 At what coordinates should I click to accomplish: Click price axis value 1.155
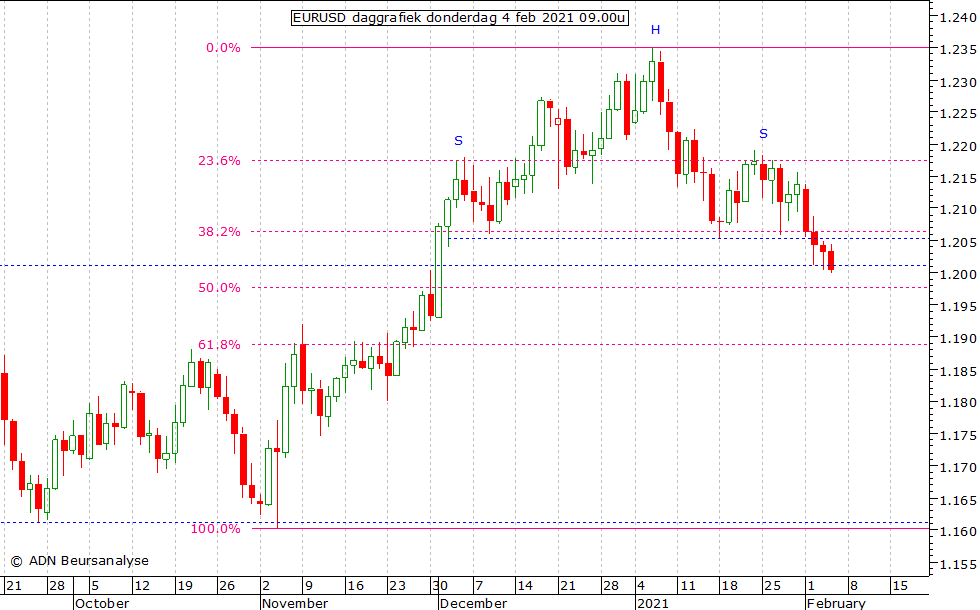coord(959,564)
